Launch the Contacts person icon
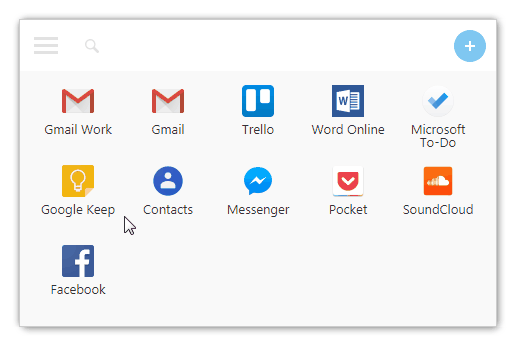Image resolution: width=516 pixels, height=360 pixels. [168, 181]
